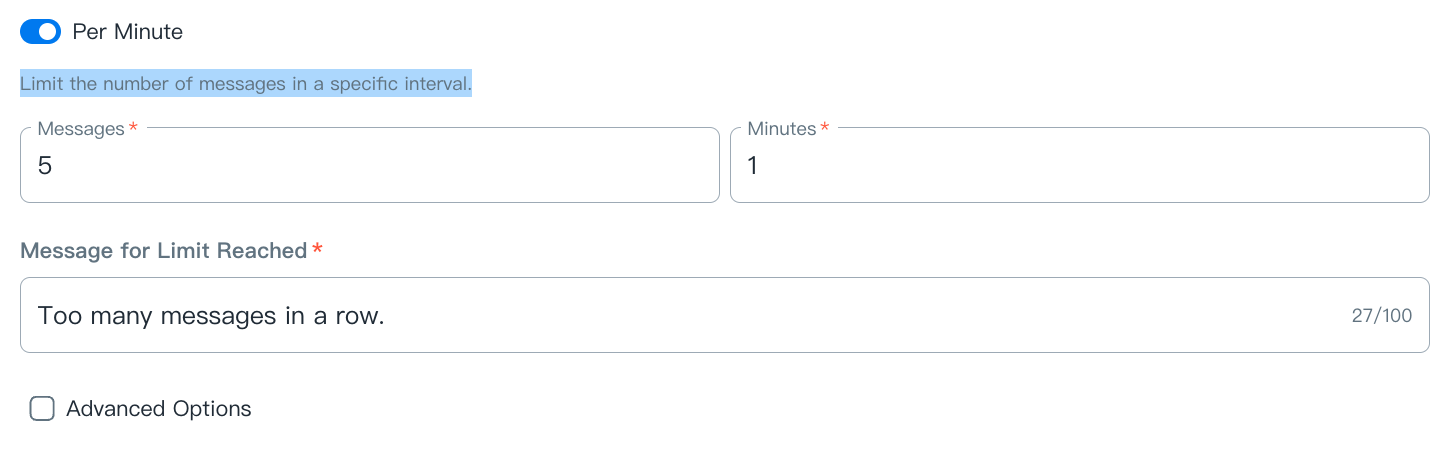Click the red asterisk beside Messages
The image size is (1451, 456).
133,129
